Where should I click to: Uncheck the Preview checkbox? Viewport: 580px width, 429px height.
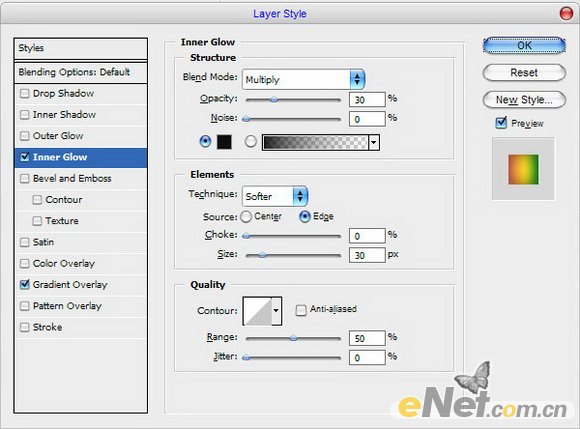501,123
